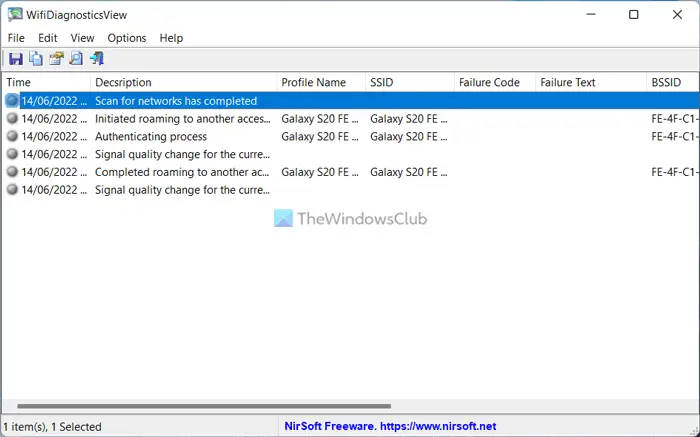Screen dimensions: 700x437
Task: Open the Properties toolbar icon
Action: coord(56,59)
